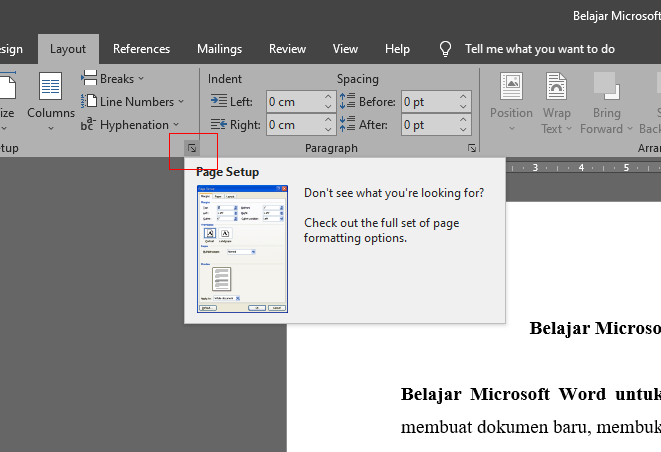Click the Spacing Before value field
The width and height of the screenshot is (661, 452).
pos(429,102)
